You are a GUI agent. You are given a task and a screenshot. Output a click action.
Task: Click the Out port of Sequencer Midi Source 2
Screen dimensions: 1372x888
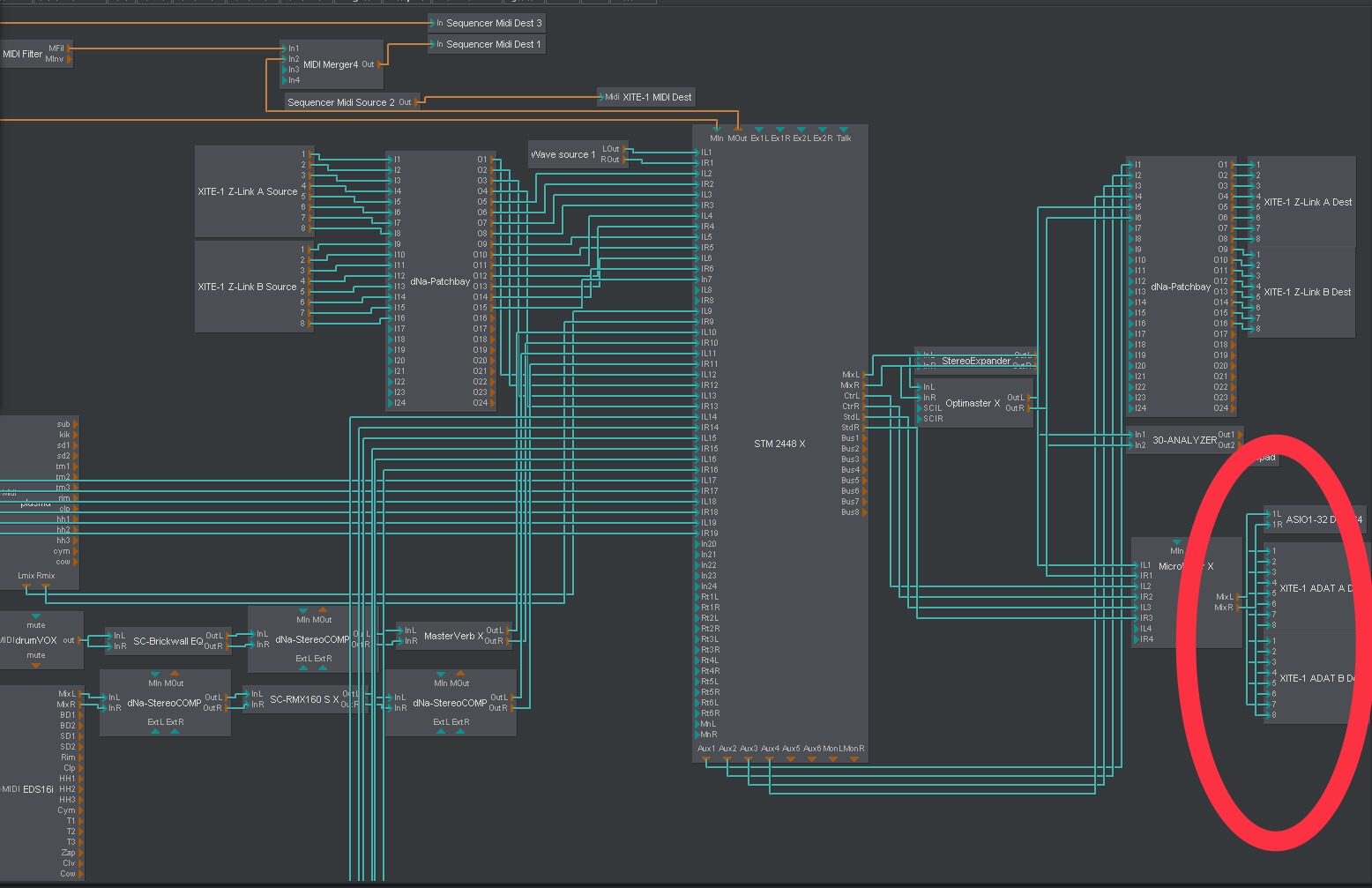click(417, 102)
